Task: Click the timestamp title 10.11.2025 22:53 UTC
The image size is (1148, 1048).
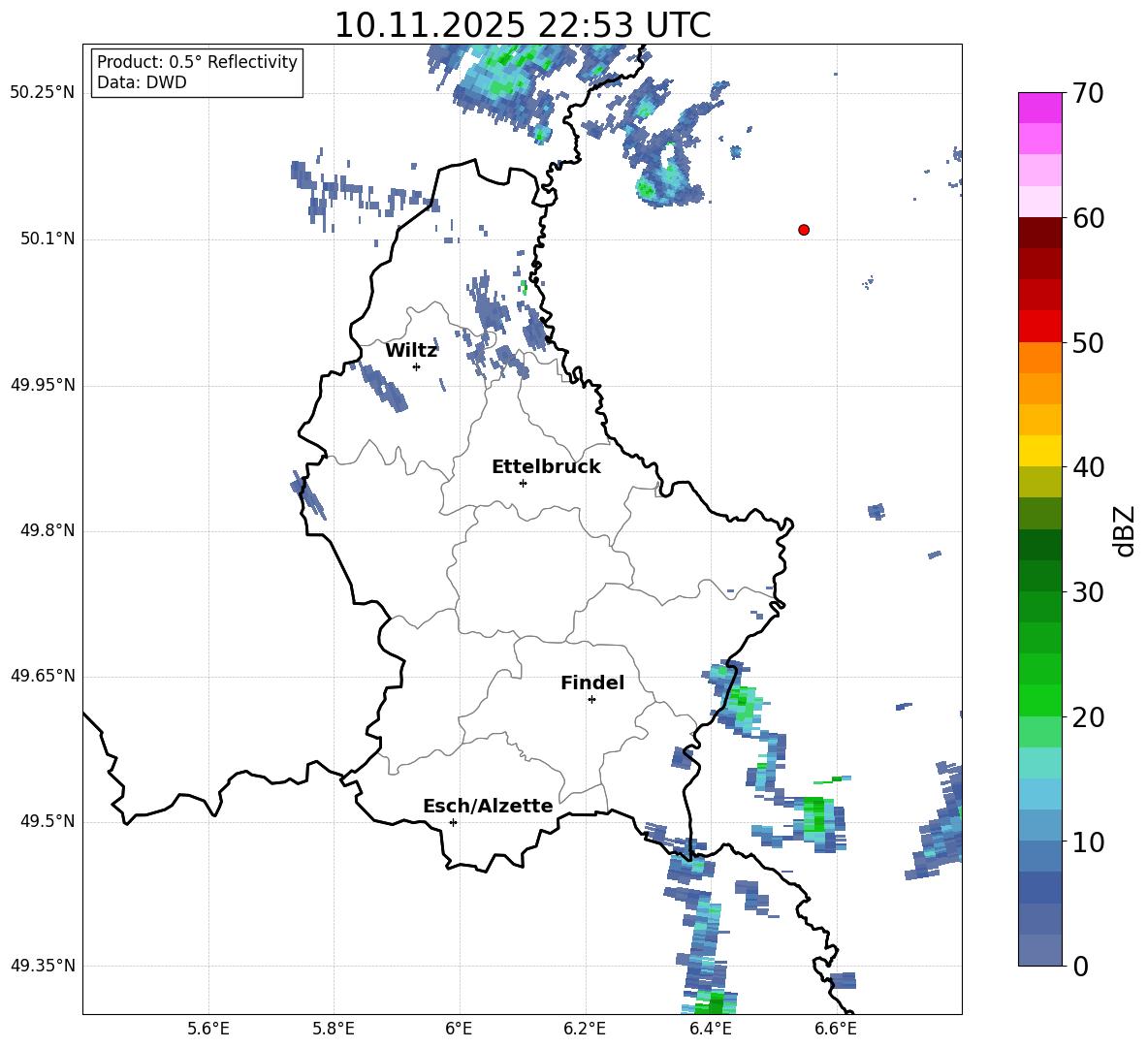Action: [522, 25]
